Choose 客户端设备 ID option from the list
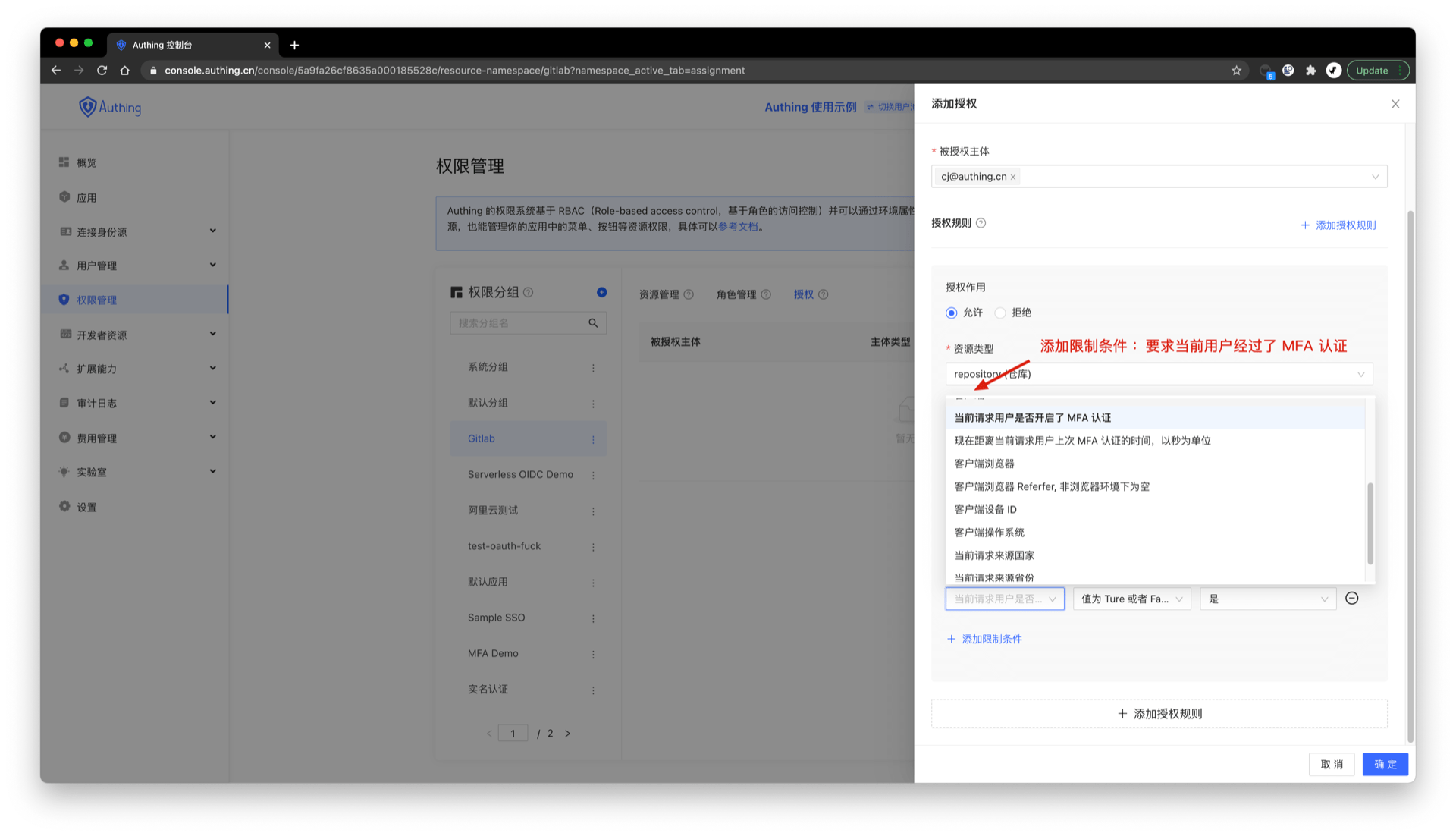This screenshot has height=836, width=1456. click(x=985, y=510)
